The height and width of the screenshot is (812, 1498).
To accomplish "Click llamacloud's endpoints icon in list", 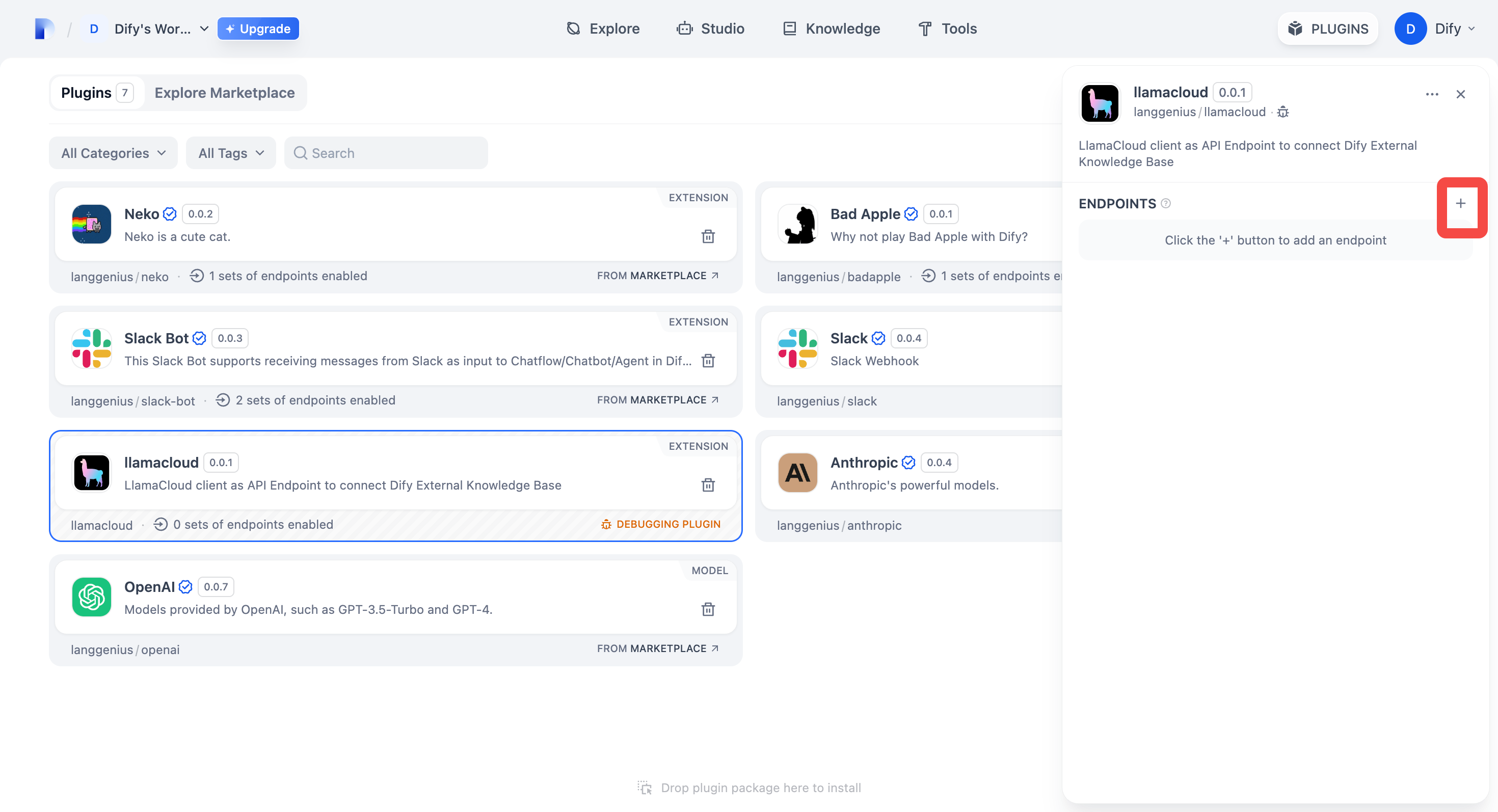I will click(161, 524).
